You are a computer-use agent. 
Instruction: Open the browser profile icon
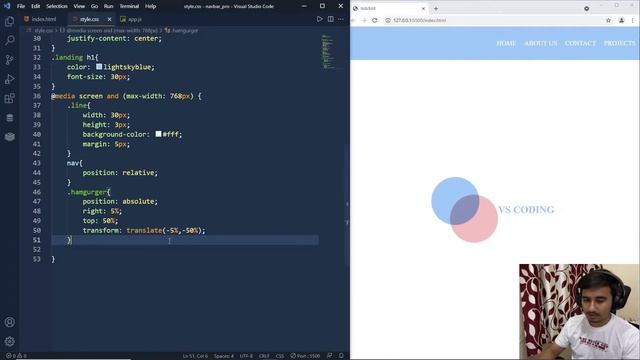coord(621,20)
